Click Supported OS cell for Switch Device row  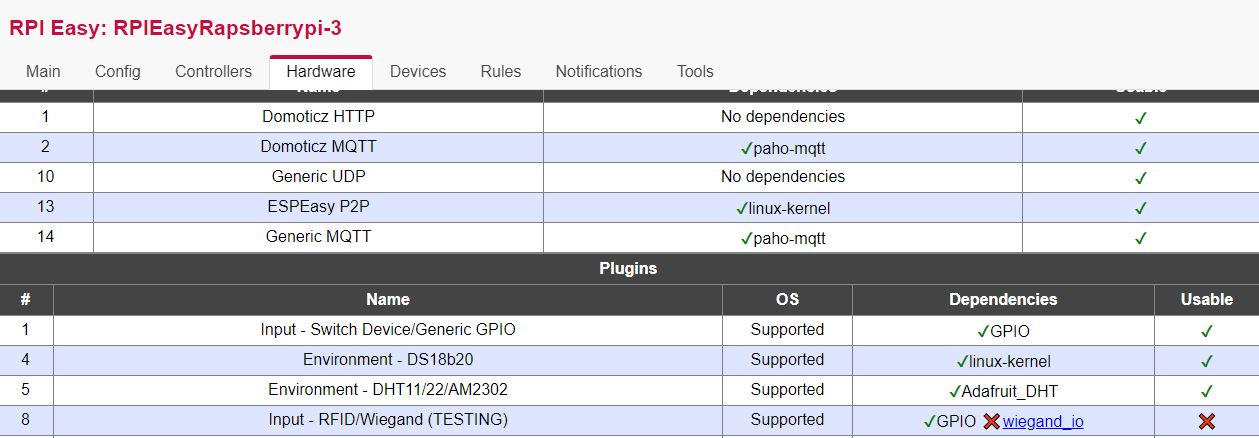787,329
